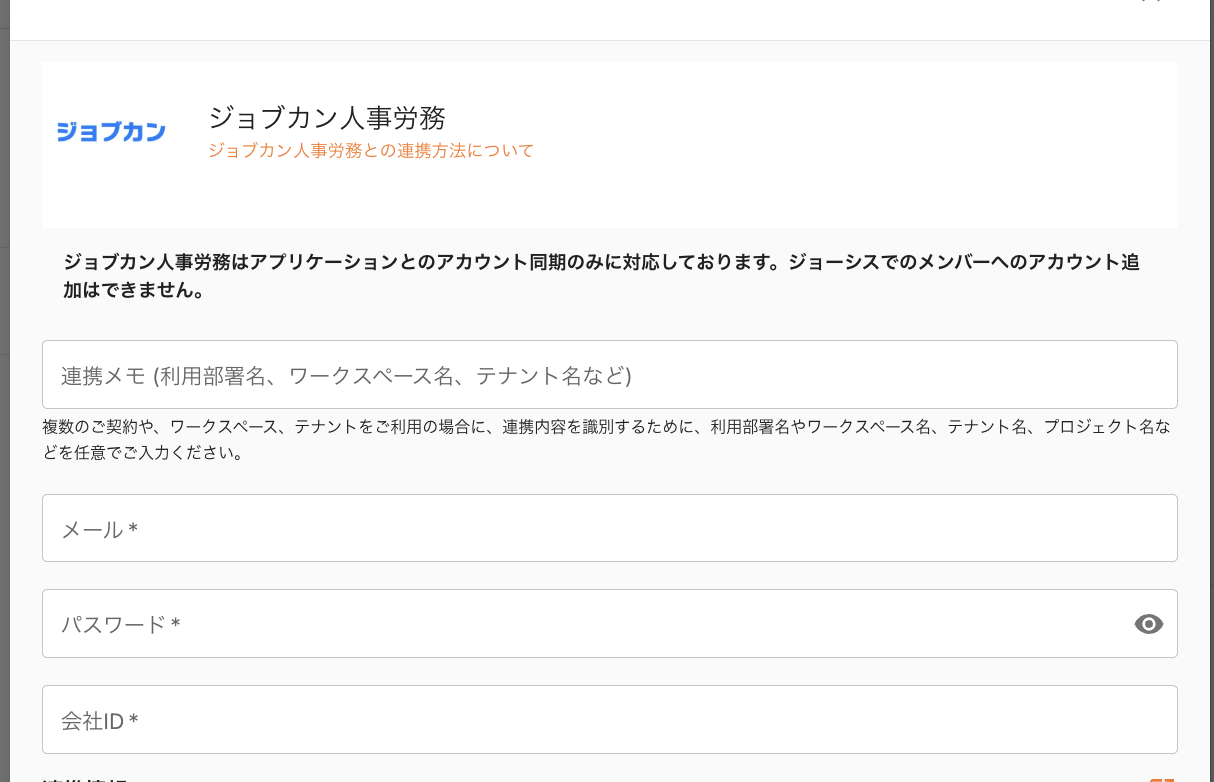1214x782 pixels.
Task: Focus the 連携メモ input field
Action: (x=609, y=375)
